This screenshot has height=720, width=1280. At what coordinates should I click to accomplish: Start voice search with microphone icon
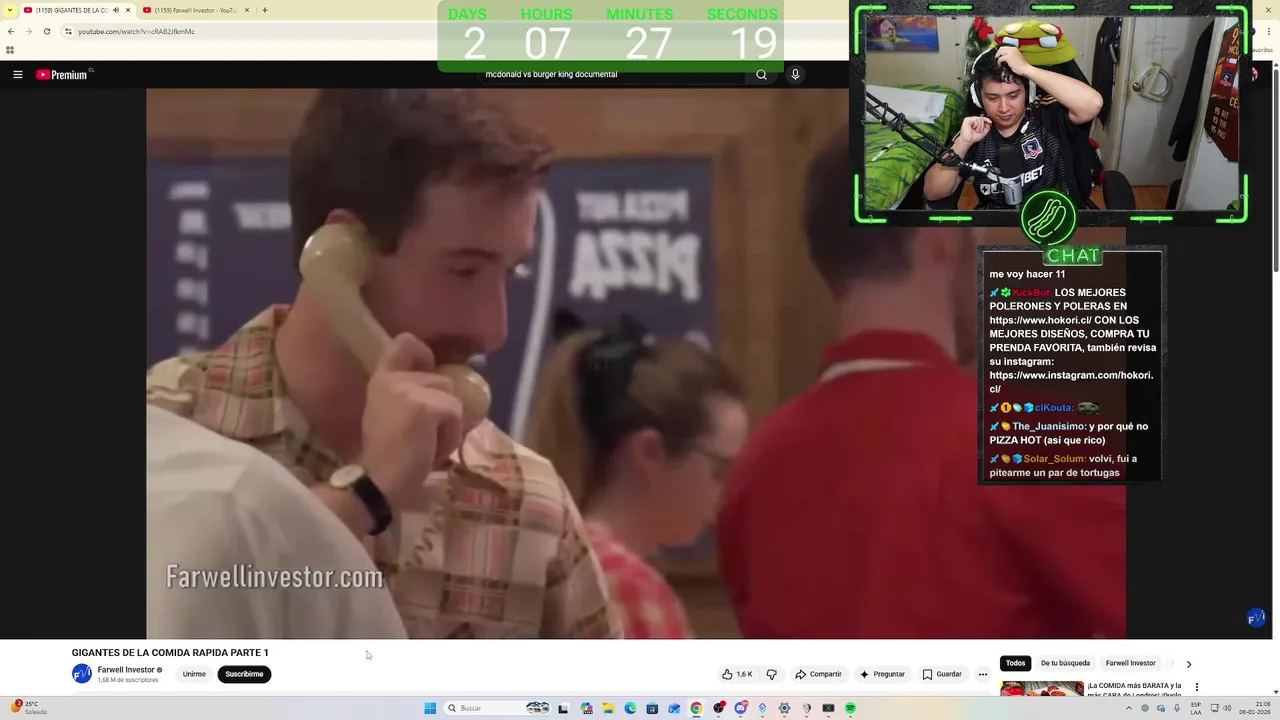coord(795,75)
